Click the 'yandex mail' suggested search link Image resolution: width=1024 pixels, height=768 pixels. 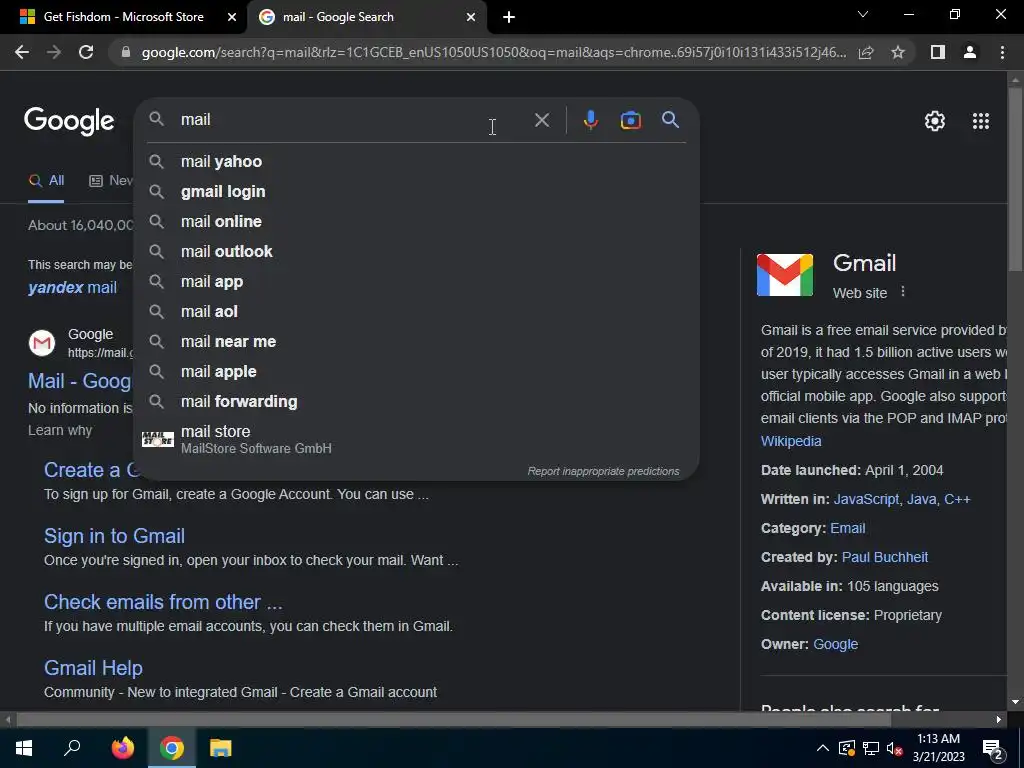[x=72, y=287]
